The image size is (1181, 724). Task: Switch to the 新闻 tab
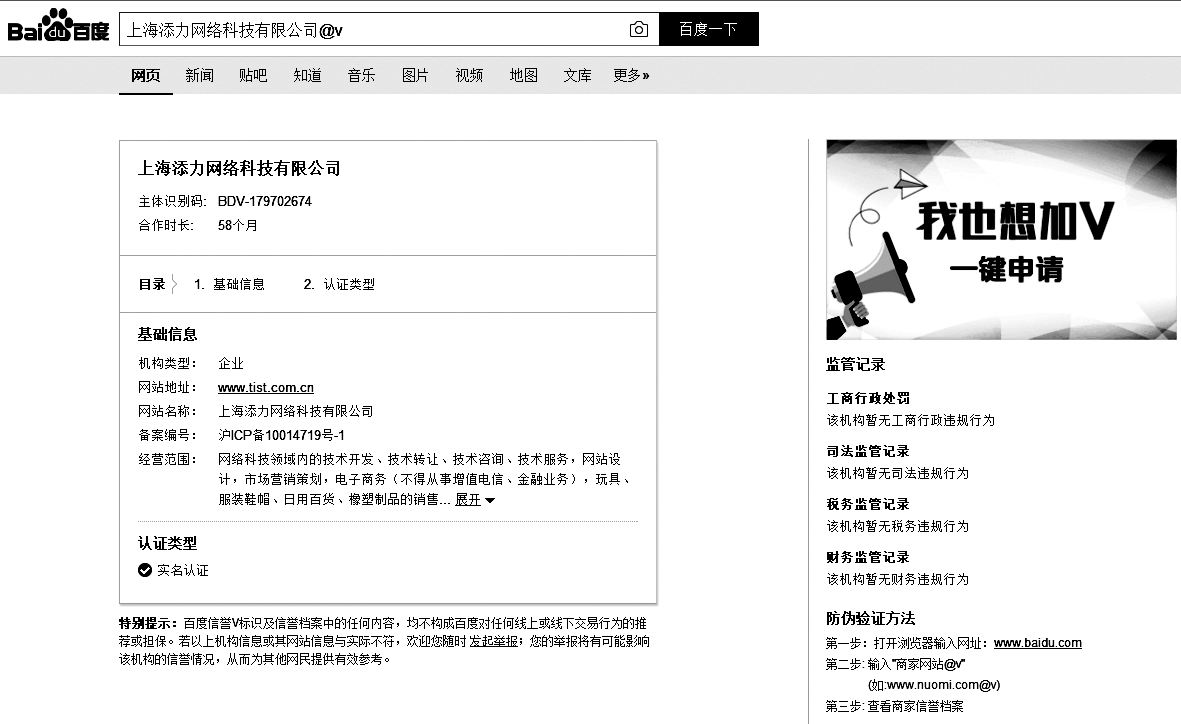click(199, 75)
